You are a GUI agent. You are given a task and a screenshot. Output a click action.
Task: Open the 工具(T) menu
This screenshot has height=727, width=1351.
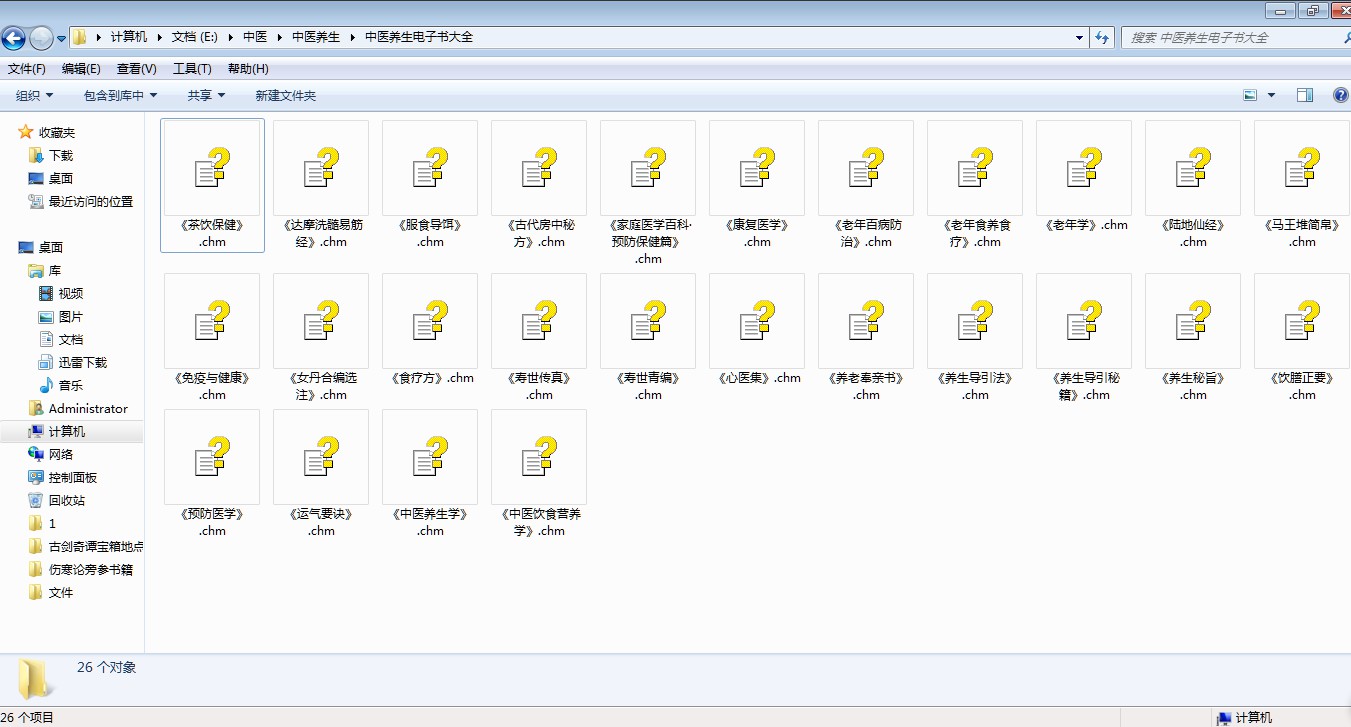coord(192,69)
